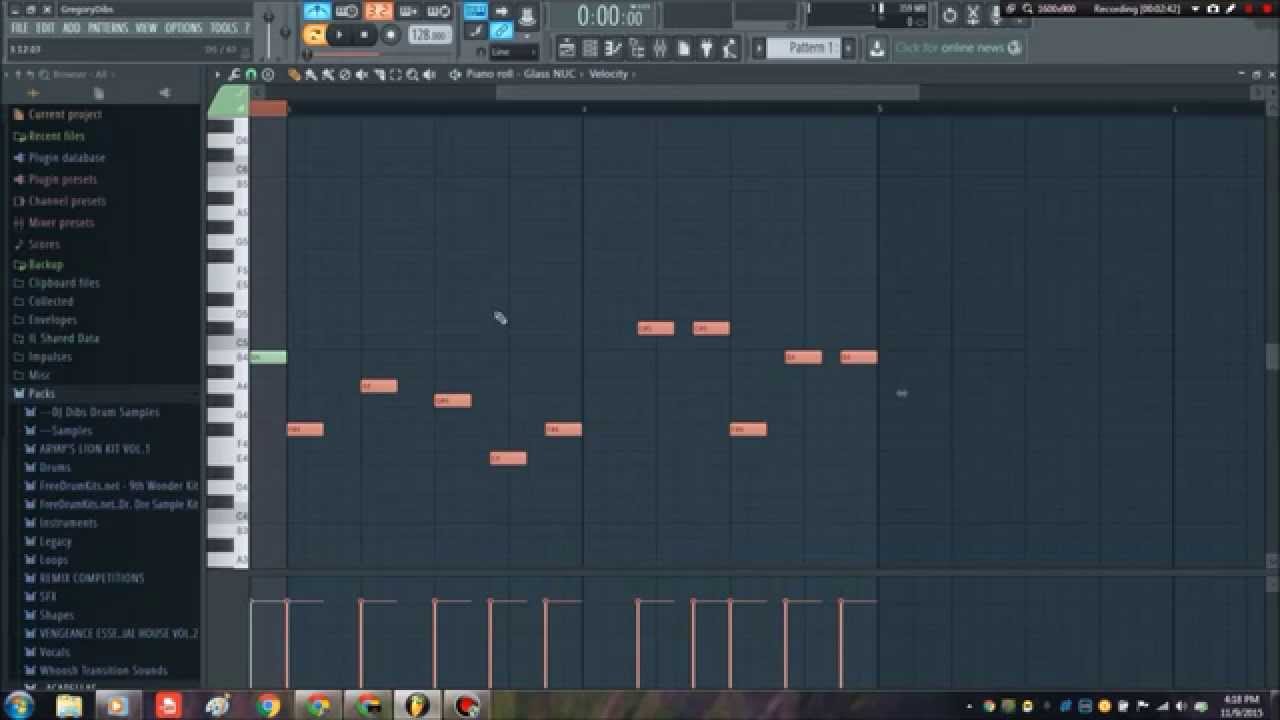Open the Channel rack view from toolbar

[x=590, y=48]
